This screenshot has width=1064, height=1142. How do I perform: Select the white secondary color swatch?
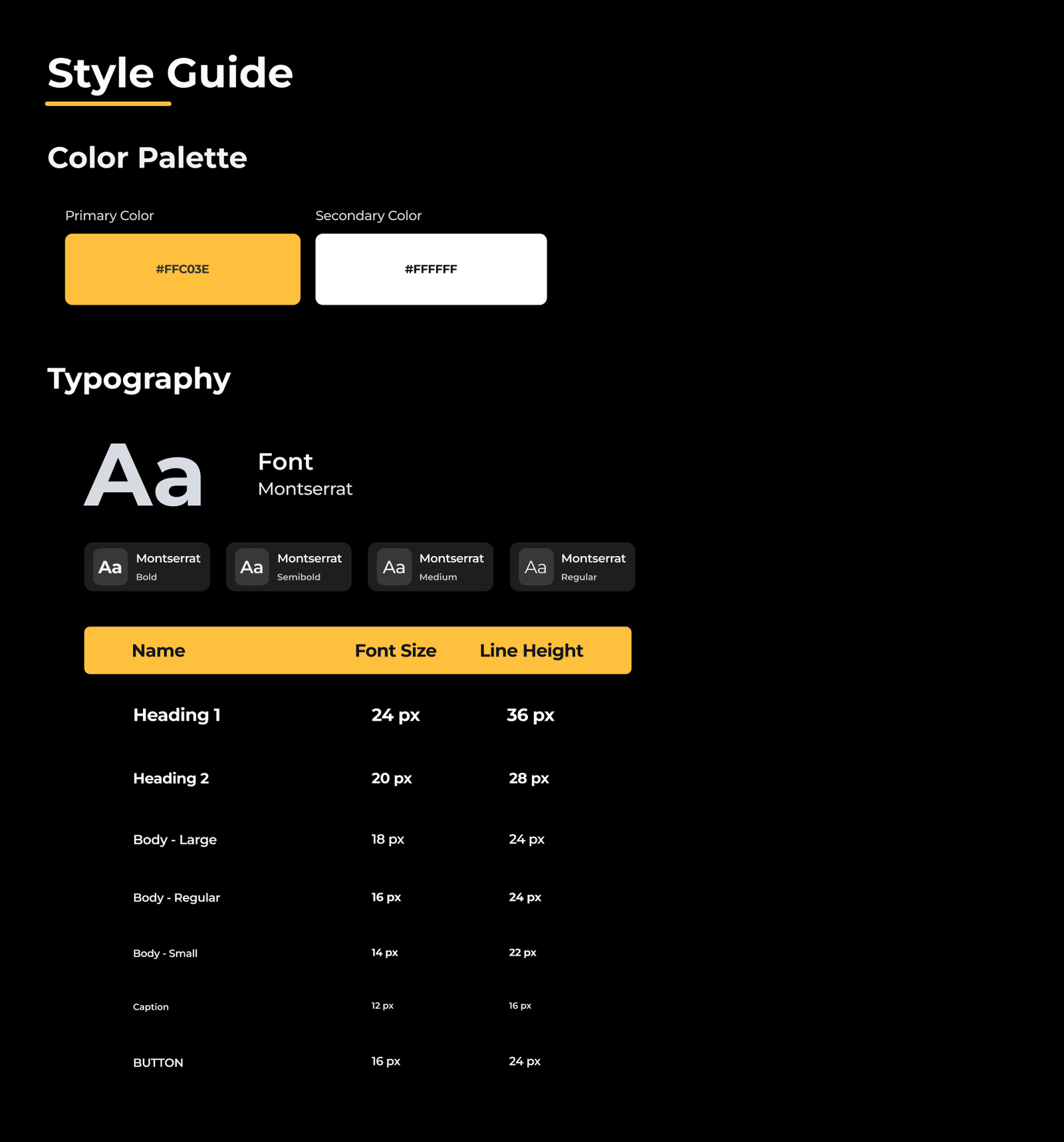431,269
